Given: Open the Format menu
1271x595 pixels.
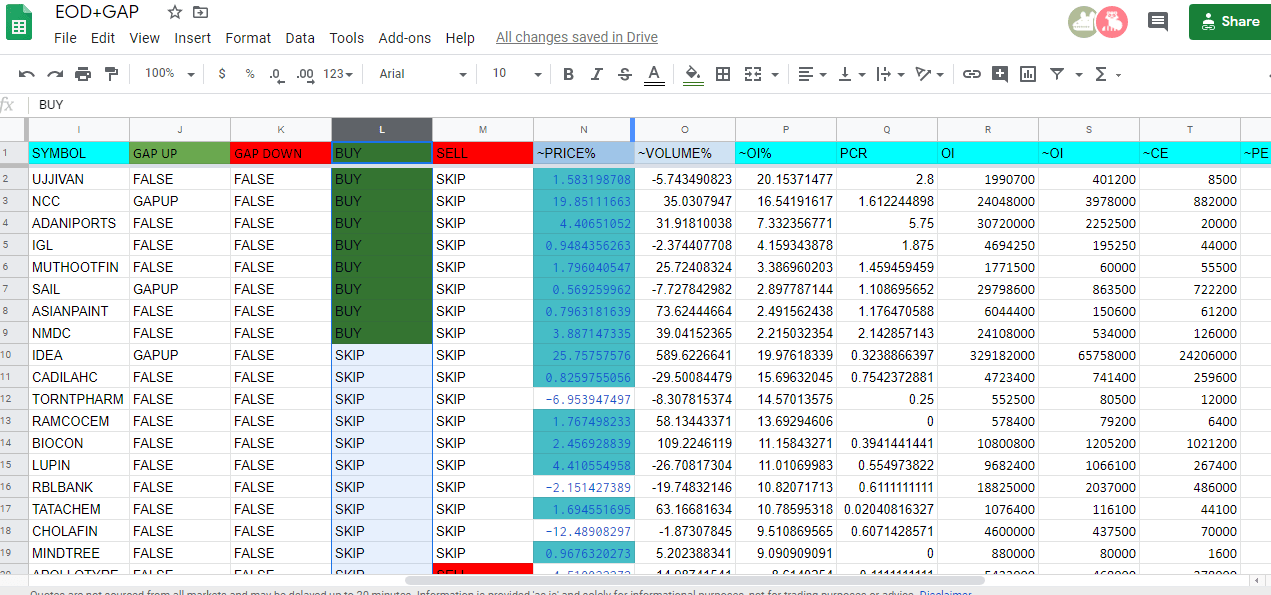Looking at the screenshot, I should 248,38.
